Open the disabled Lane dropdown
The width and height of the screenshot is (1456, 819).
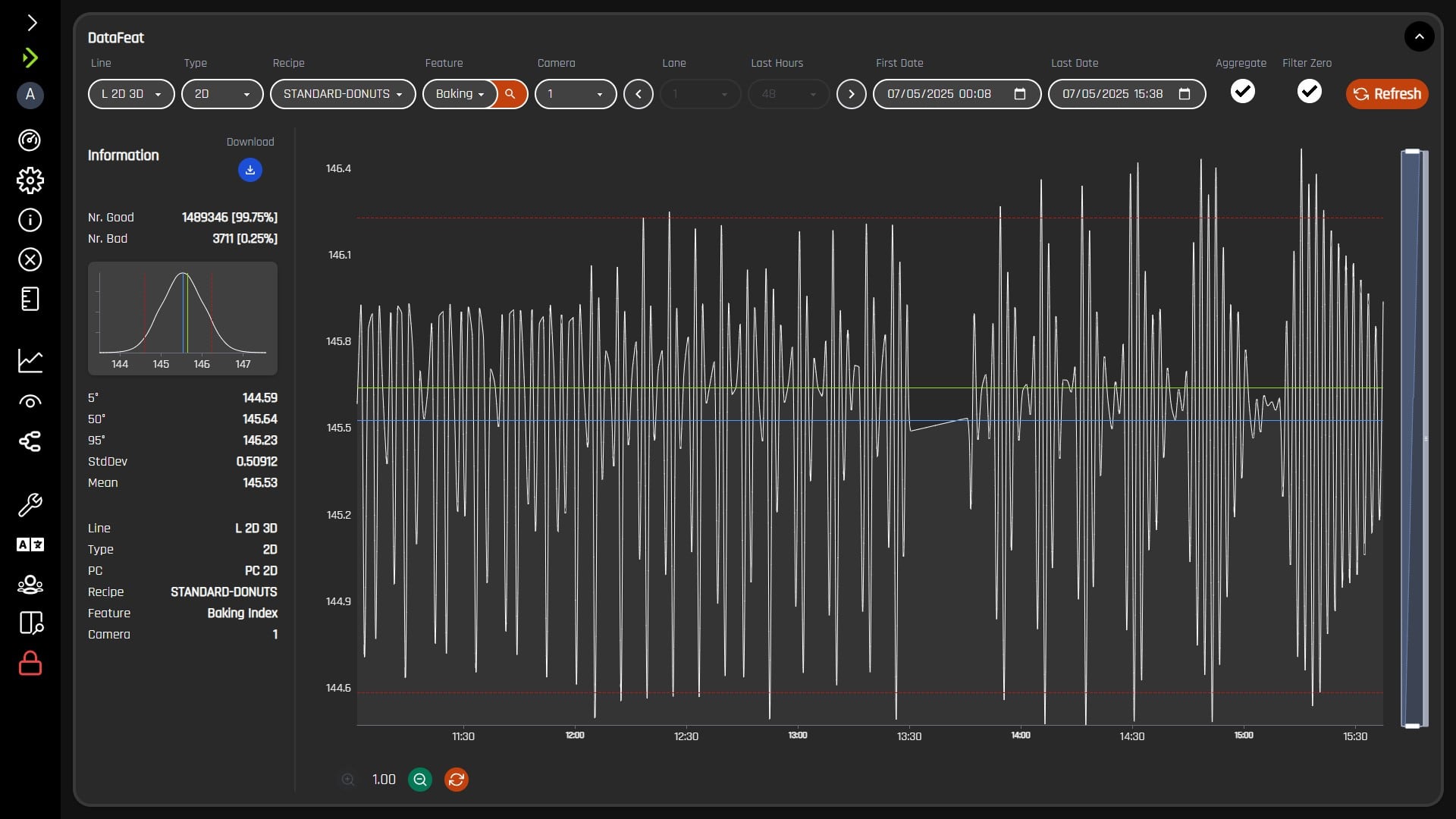click(701, 94)
